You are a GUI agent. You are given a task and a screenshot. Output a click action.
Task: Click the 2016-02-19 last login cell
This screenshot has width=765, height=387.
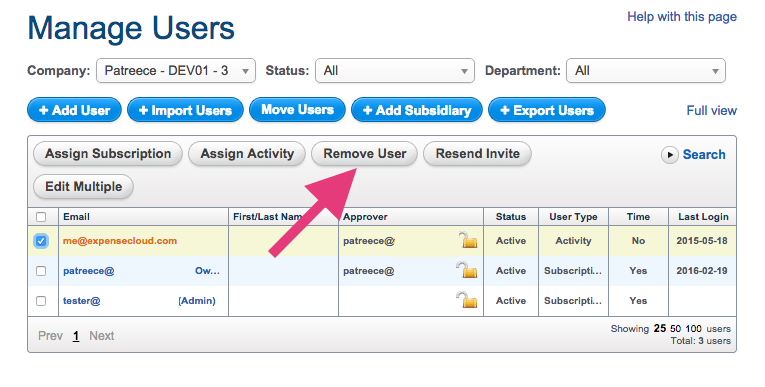(702, 271)
